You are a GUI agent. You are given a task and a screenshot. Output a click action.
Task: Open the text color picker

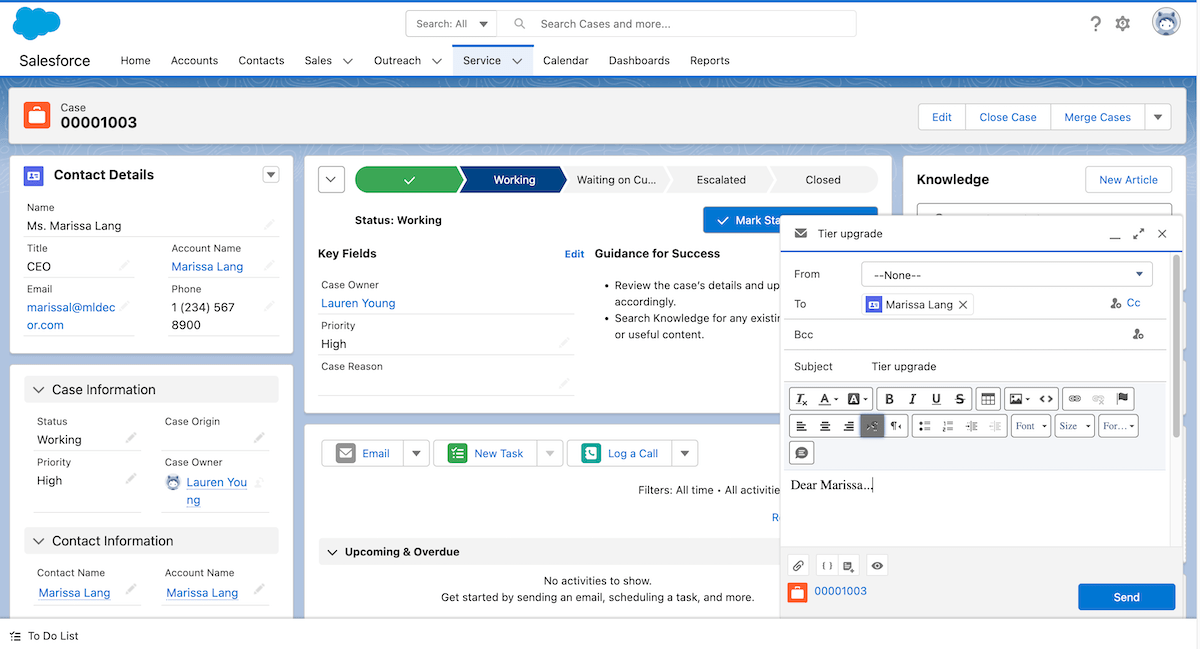point(829,399)
